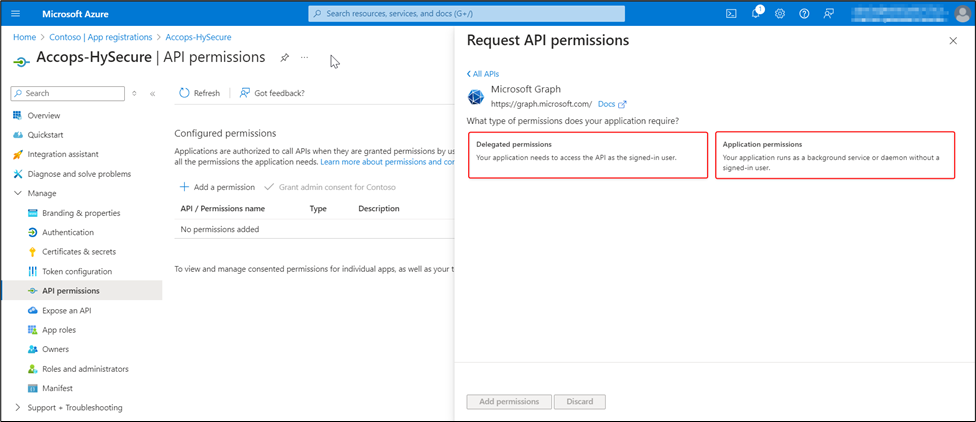This screenshot has height=422, width=976.
Task: Choose Application permissions option
Action: (x=834, y=156)
